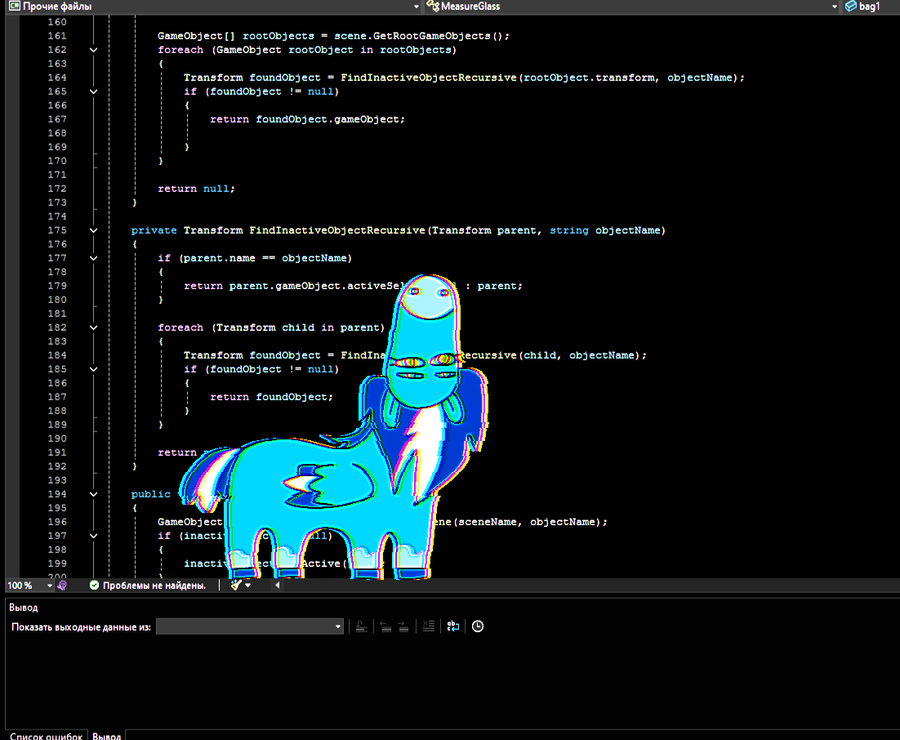Click the find message in code icon
This screenshot has height=740, width=900.
pos(361,626)
